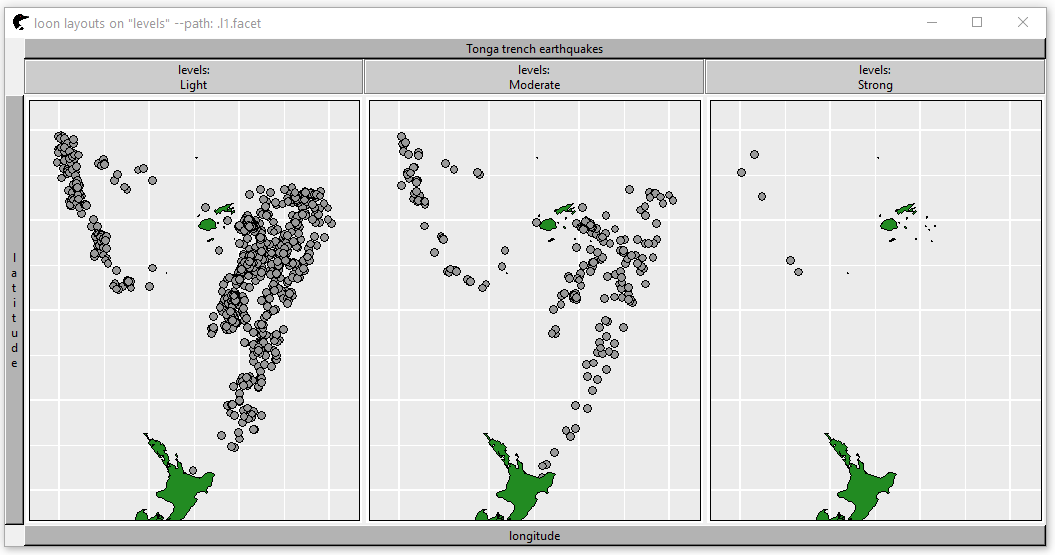Image resolution: width=1055 pixels, height=555 pixels.
Task: Select the large Fiji island in Light panel
Action: (x=208, y=225)
